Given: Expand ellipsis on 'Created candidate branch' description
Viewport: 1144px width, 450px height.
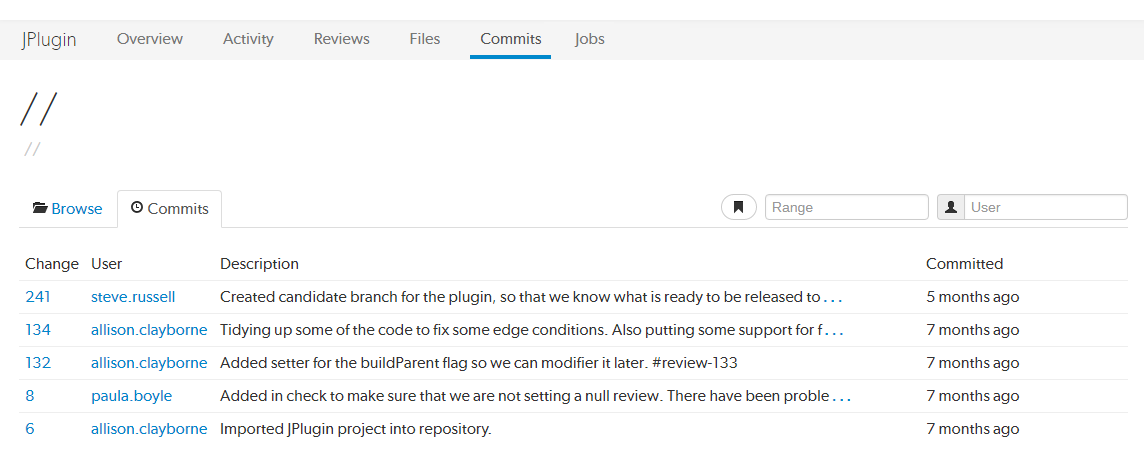Looking at the screenshot, I should (x=833, y=299).
